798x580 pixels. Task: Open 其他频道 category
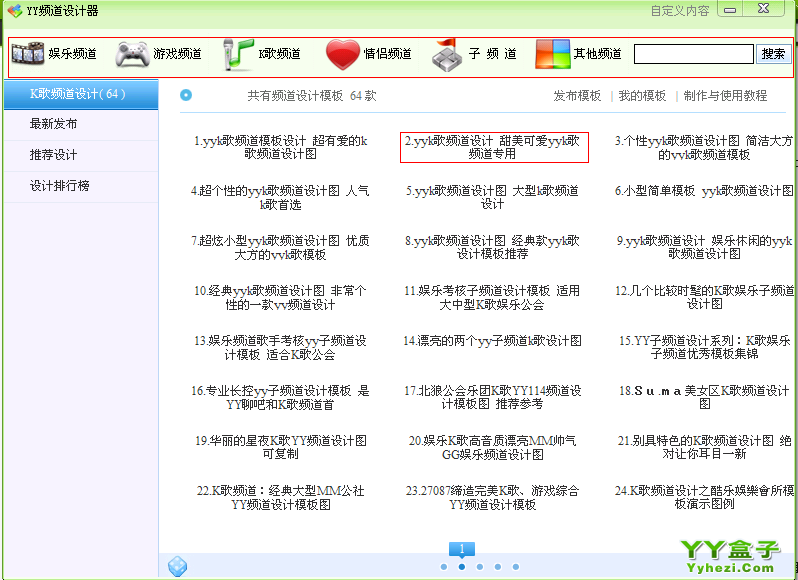point(597,53)
